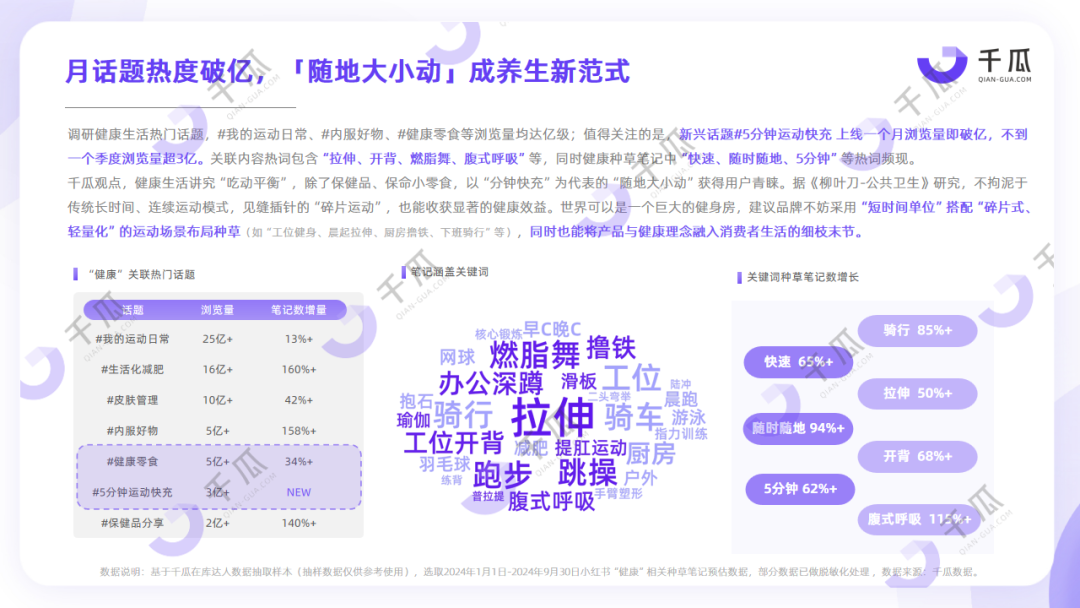Click the 16亿+ views value

click(218, 370)
